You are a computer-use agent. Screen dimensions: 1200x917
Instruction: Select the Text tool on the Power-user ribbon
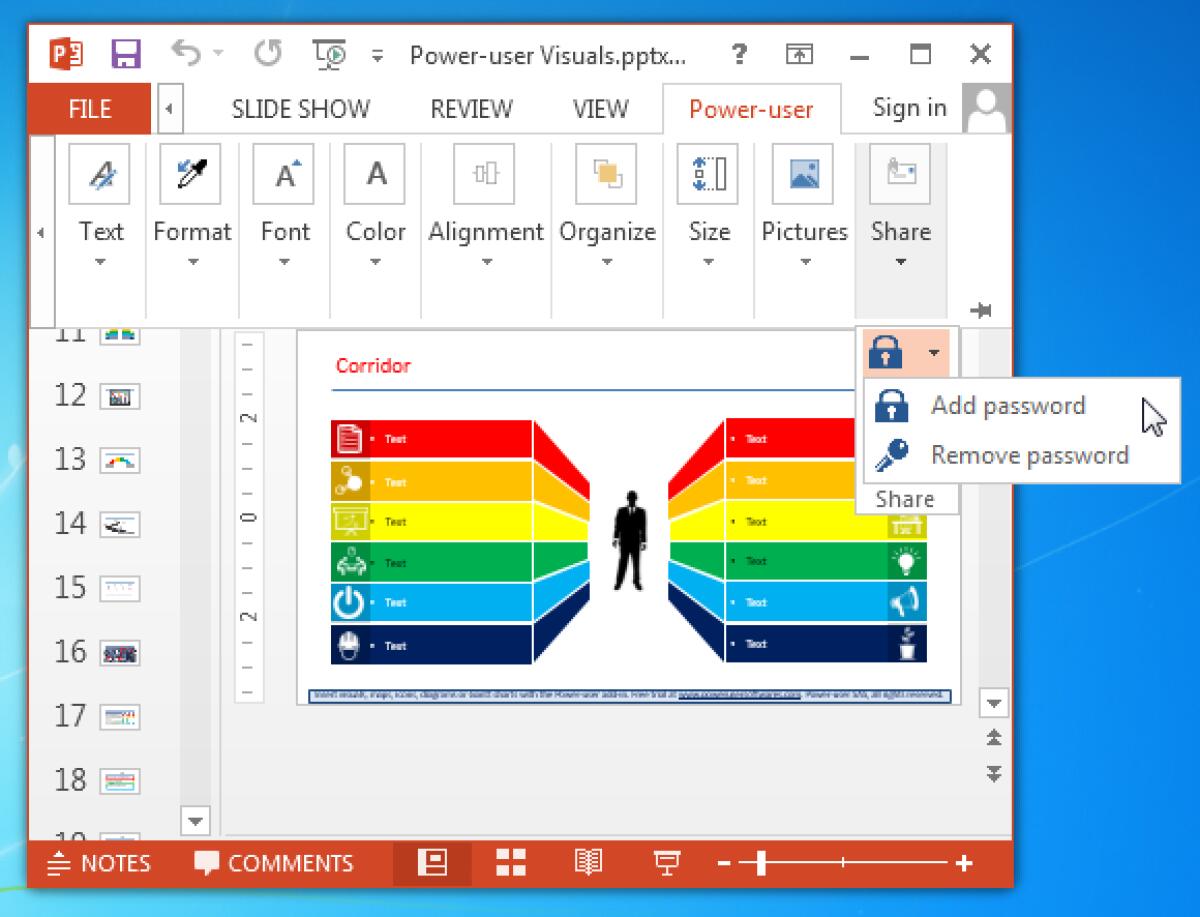(100, 174)
